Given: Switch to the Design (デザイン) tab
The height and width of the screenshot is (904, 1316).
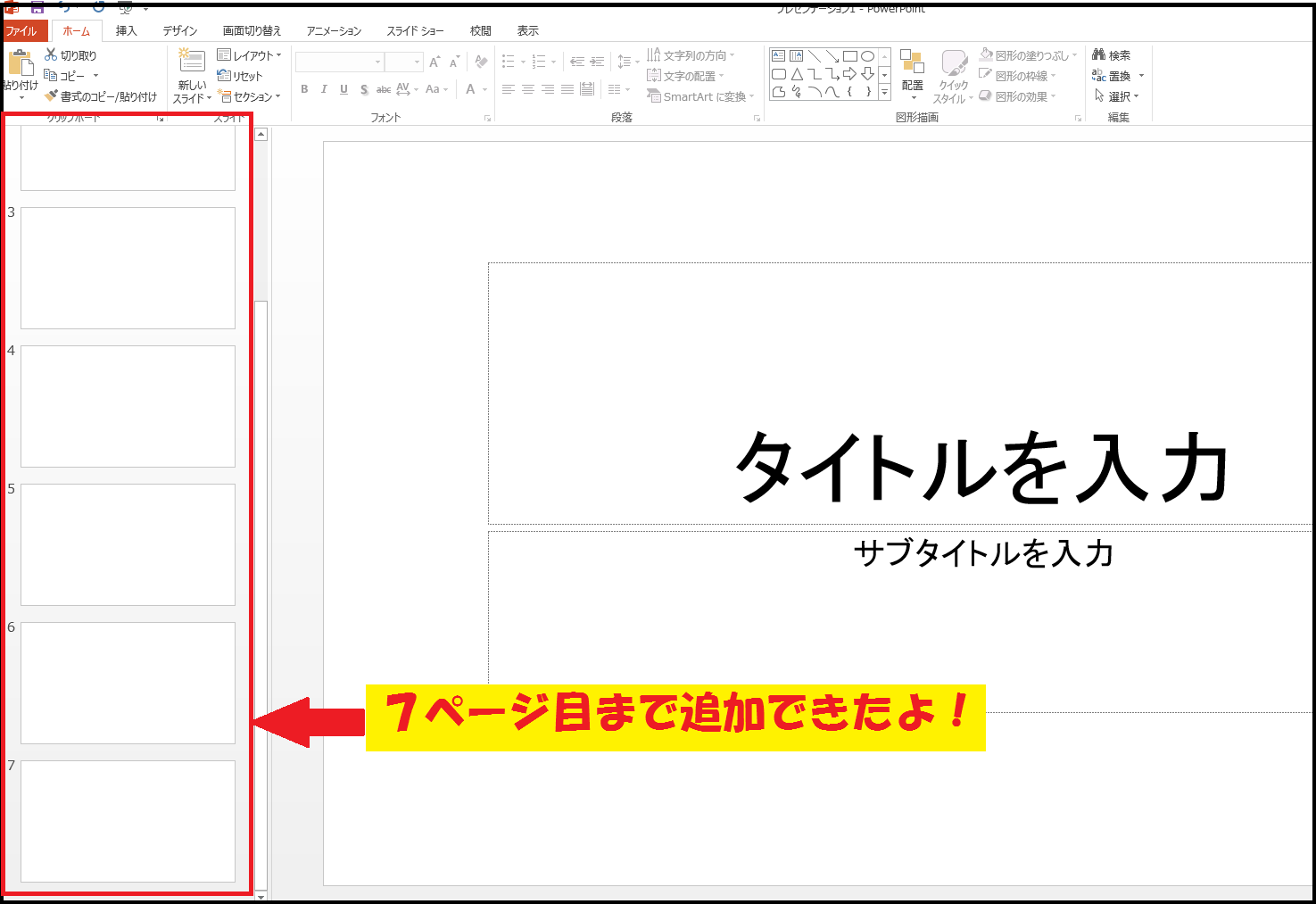Looking at the screenshot, I should click(x=179, y=31).
